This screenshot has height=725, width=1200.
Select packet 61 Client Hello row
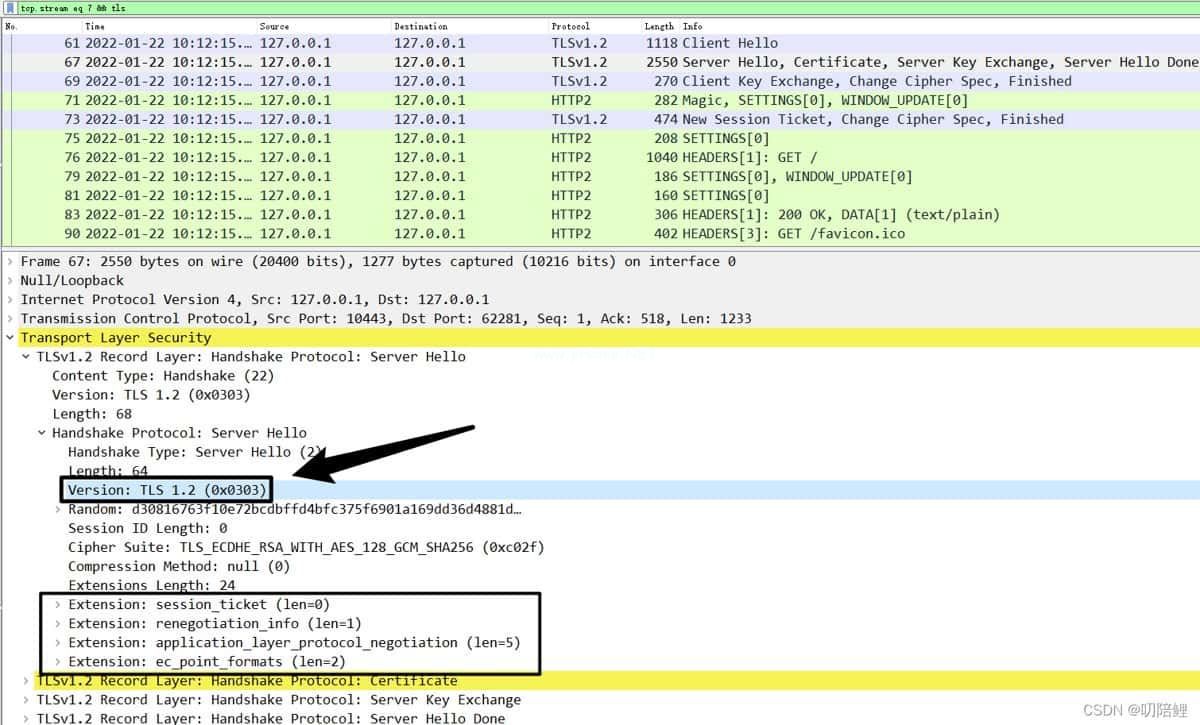[600, 43]
